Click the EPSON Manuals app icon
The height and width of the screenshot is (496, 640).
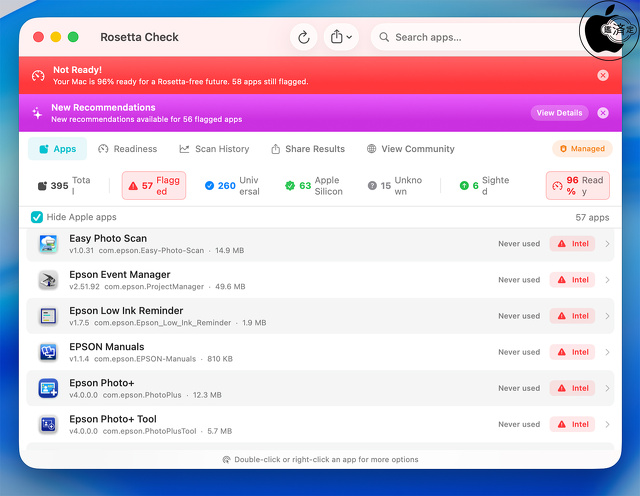pos(48,352)
